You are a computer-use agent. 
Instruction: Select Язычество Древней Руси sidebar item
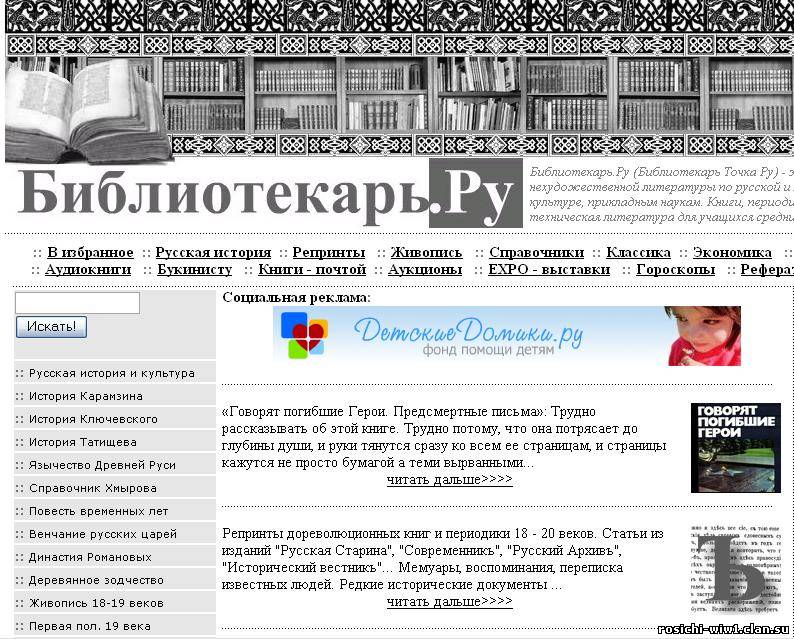coord(115,465)
